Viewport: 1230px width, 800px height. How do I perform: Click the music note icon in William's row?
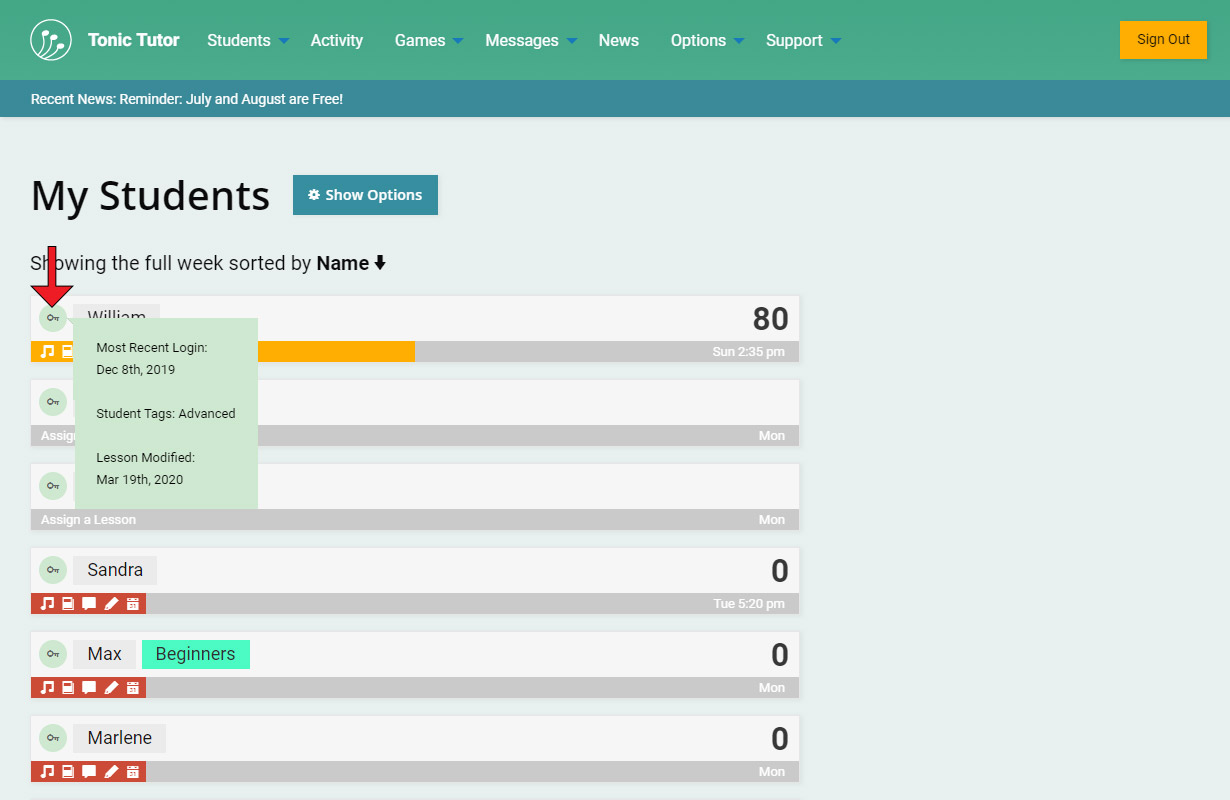(46, 352)
